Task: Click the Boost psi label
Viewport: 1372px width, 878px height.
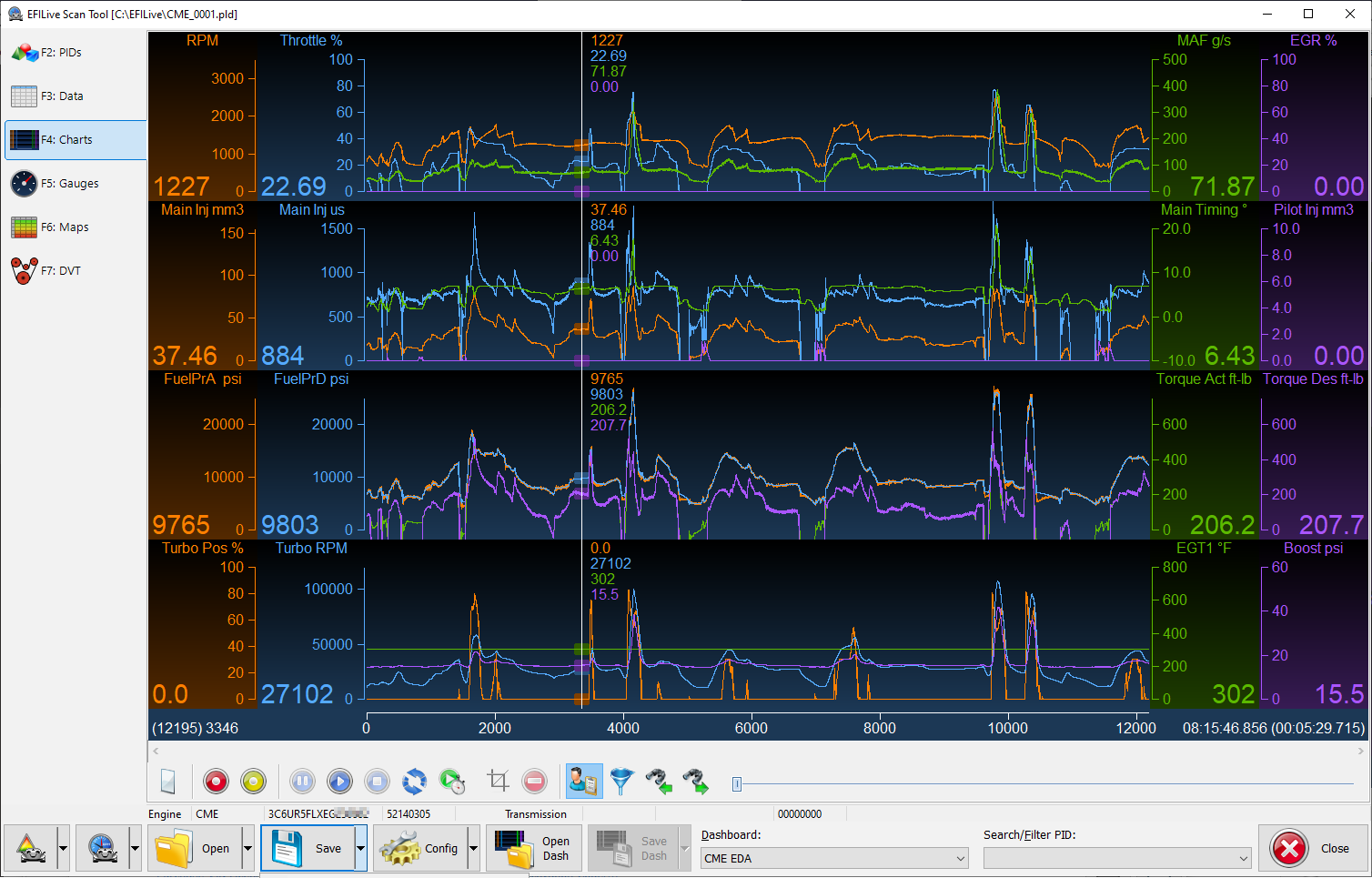Action: tap(1313, 549)
